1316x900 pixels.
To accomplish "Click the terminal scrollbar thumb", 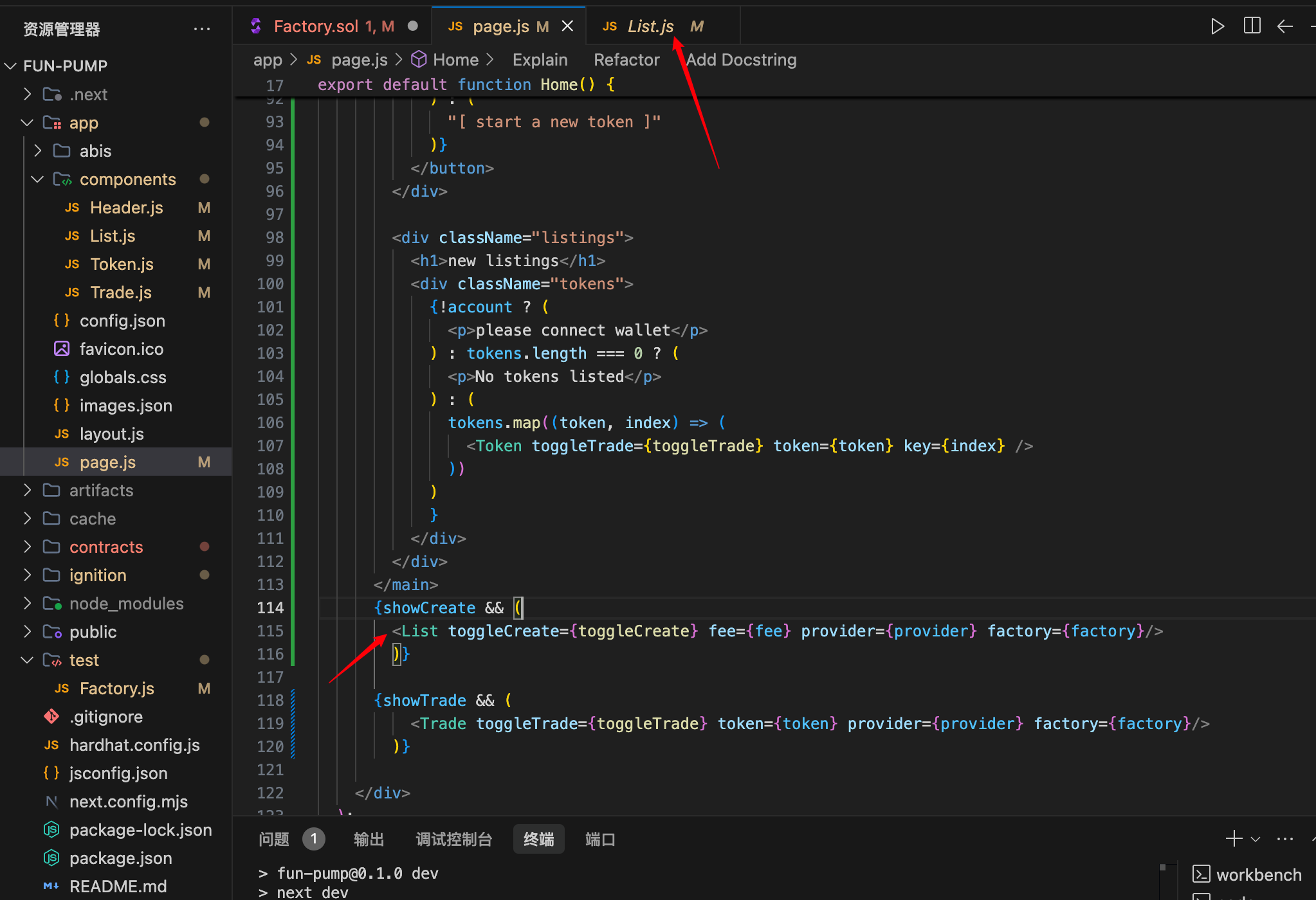I will pyautogui.click(x=1162, y=868).
